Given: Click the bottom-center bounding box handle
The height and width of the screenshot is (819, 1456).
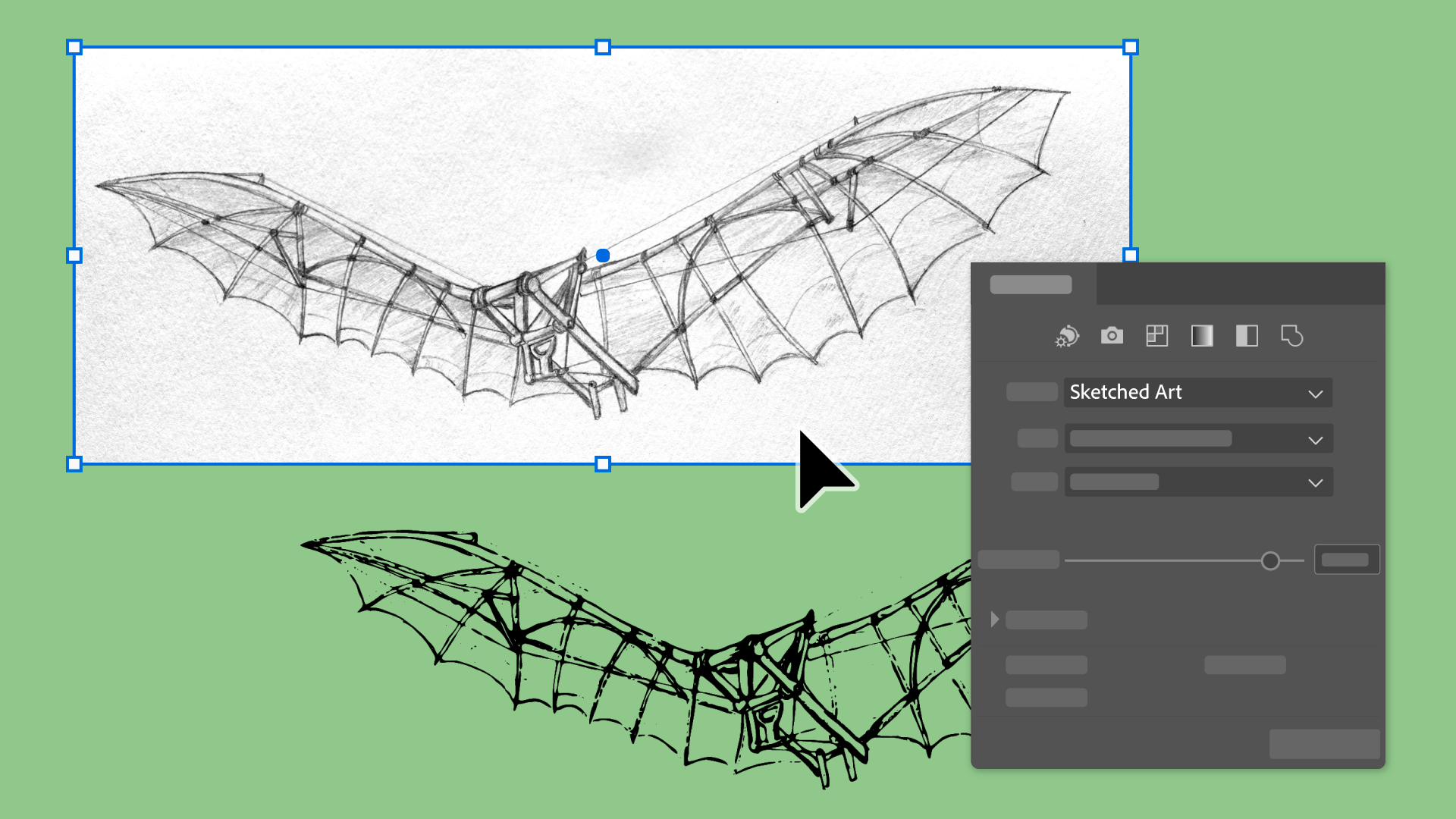Looking at the screenshot, I should [x=603, y=463].
